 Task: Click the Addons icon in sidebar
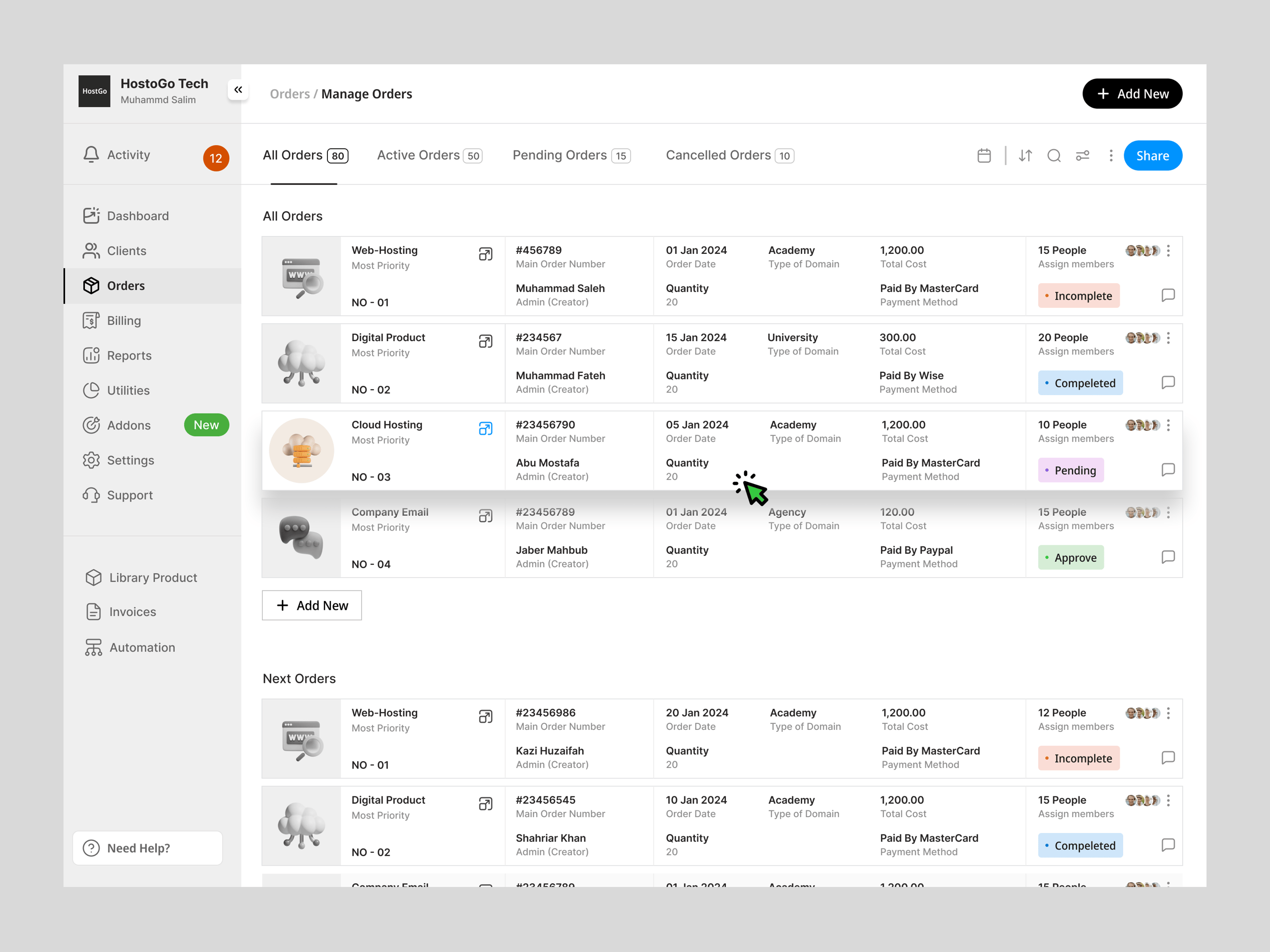(91, 425)
